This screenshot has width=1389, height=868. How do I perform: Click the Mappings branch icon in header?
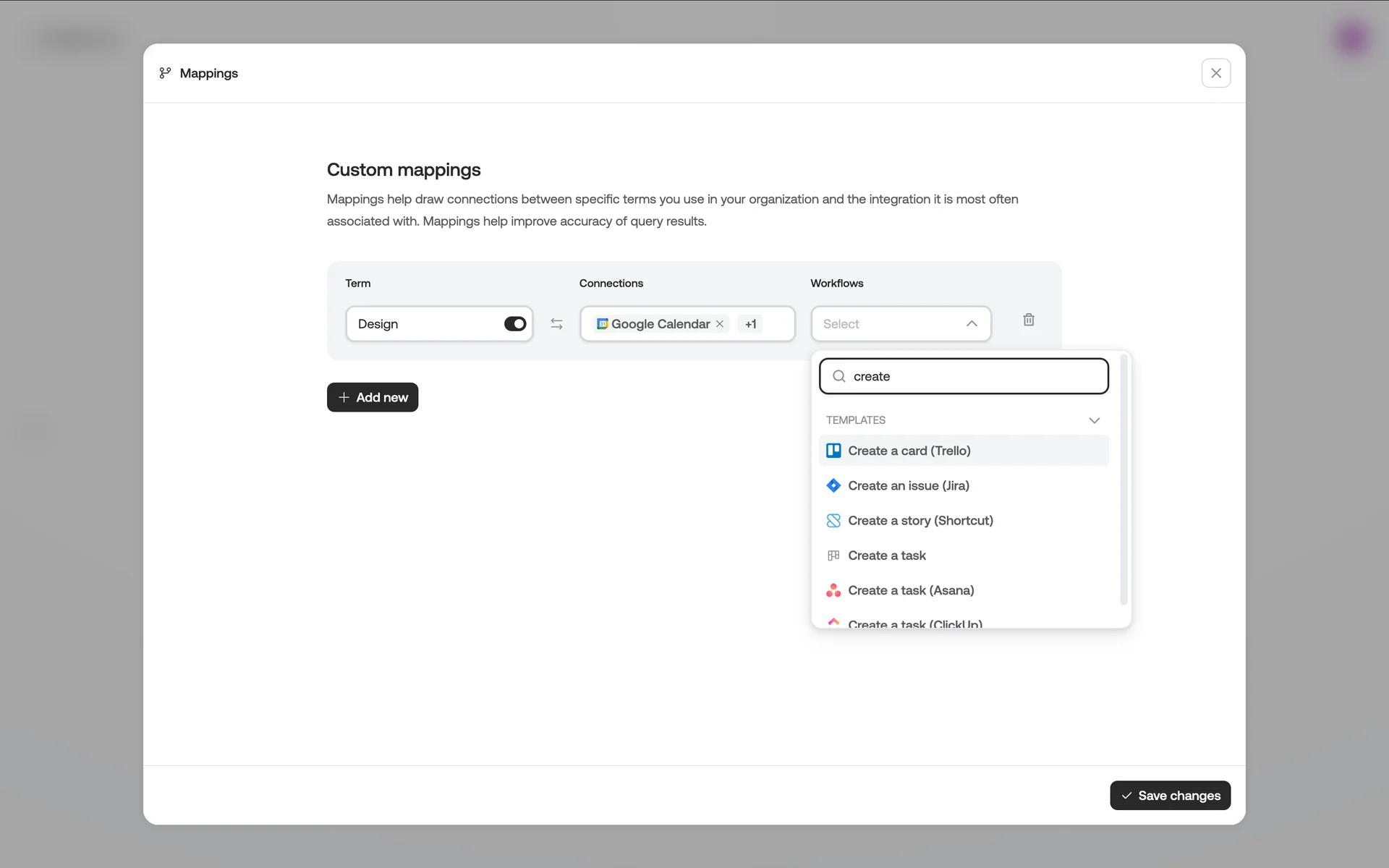point(165,73)
